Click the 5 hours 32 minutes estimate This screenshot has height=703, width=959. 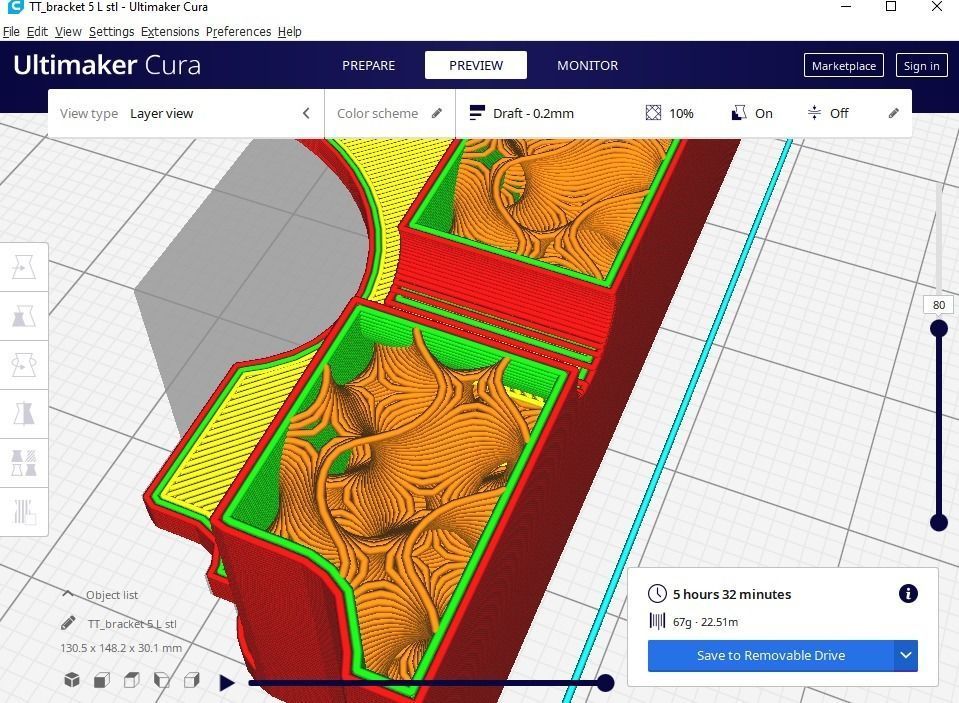coord(732,594)
